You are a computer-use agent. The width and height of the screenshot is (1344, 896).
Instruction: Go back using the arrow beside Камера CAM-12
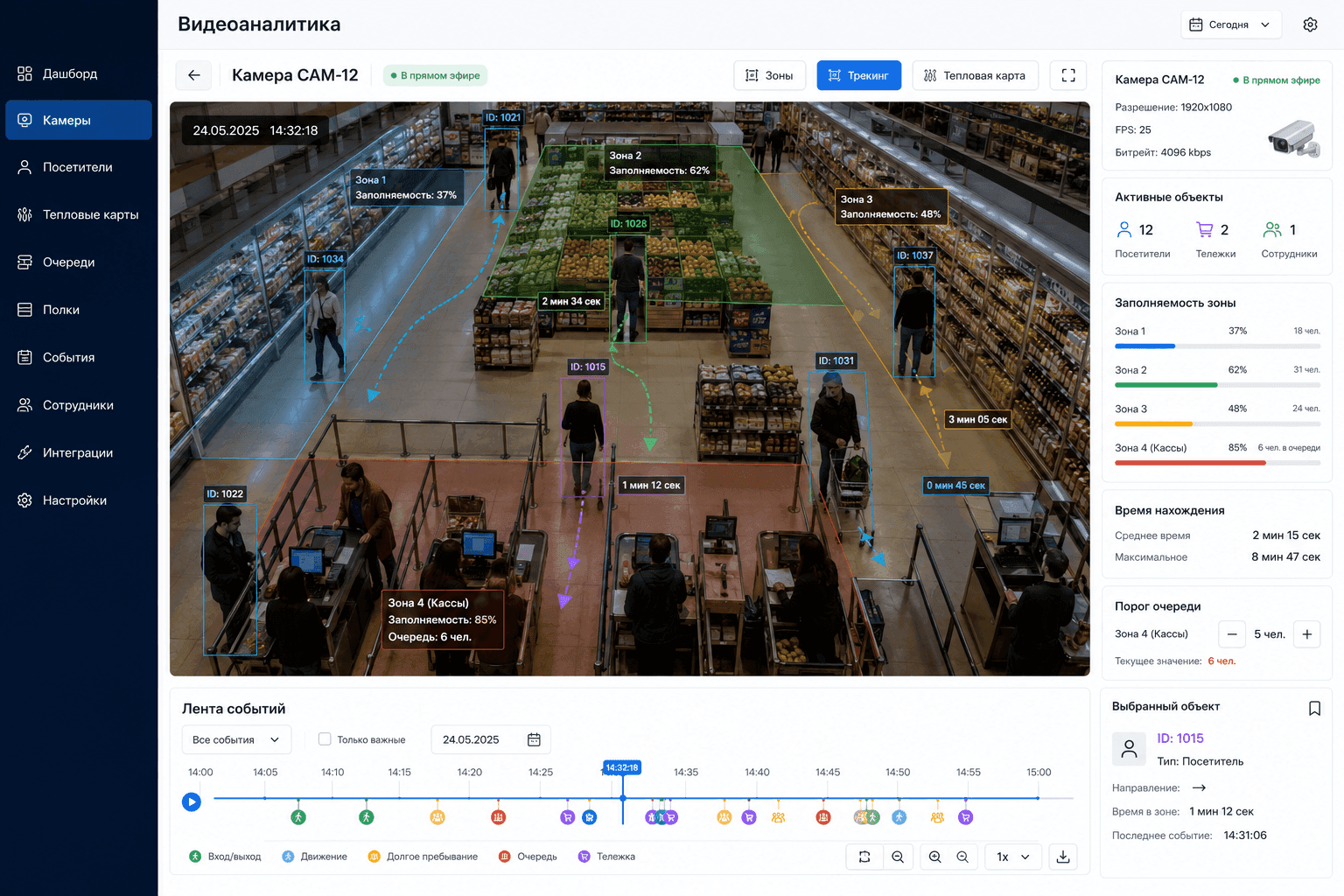[x=194, y=75]
